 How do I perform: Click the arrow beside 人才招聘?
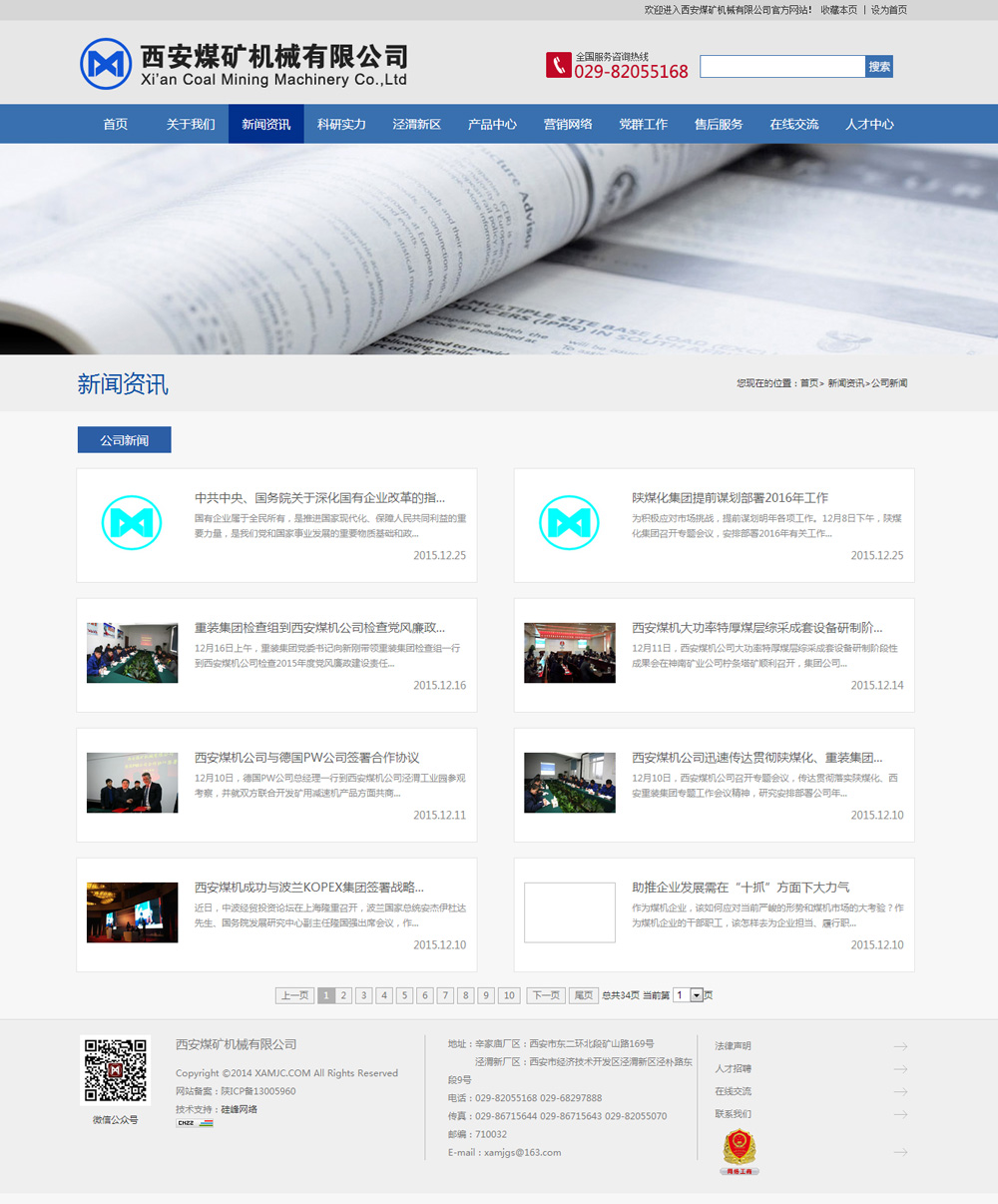pos(900,1069)
